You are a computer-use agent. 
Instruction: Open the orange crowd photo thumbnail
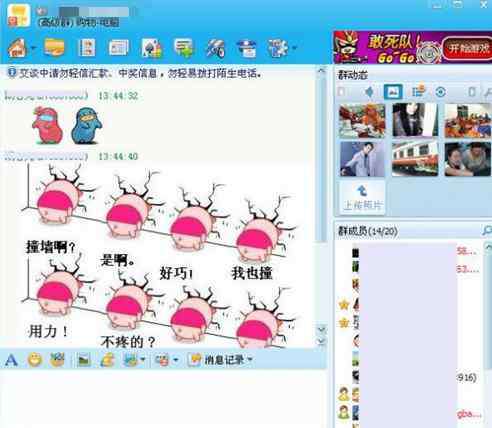click(x=468, y=121)
